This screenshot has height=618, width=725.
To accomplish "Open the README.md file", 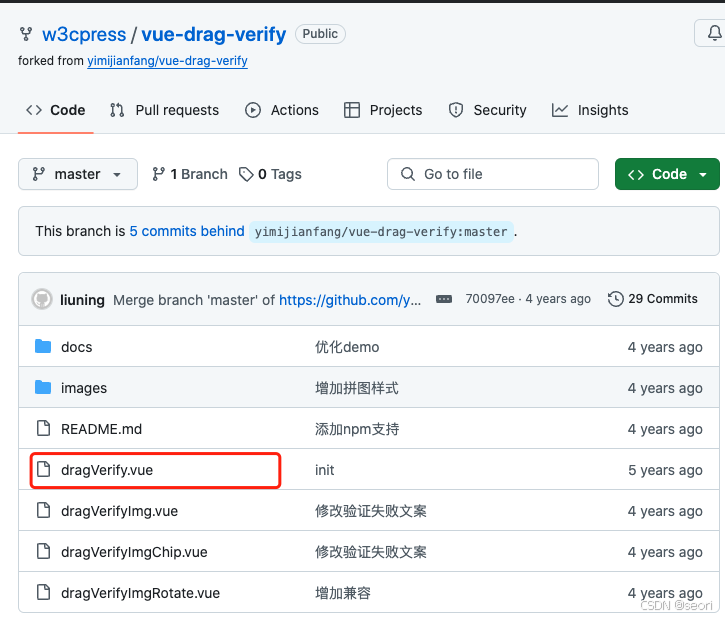I will tap(101, 429).
